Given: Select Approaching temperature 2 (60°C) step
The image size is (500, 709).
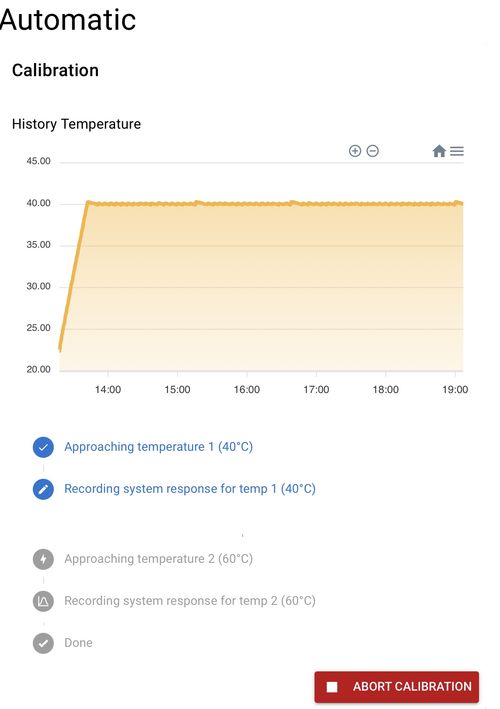Looking at the screenshot, I should coord(158,559).
